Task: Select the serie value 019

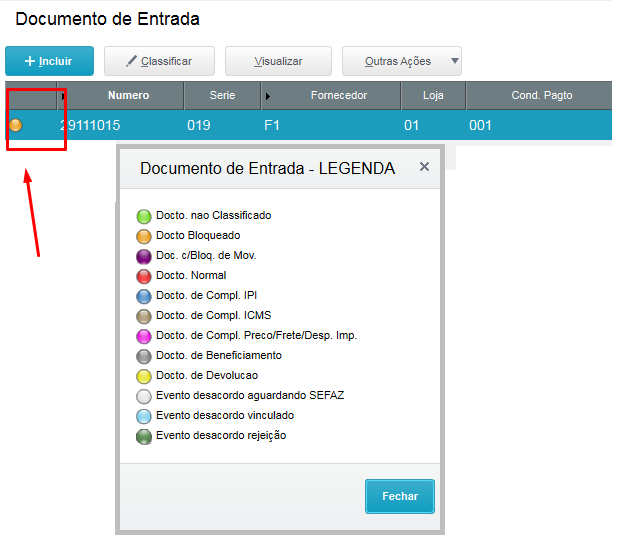Action: click(199, 125)
